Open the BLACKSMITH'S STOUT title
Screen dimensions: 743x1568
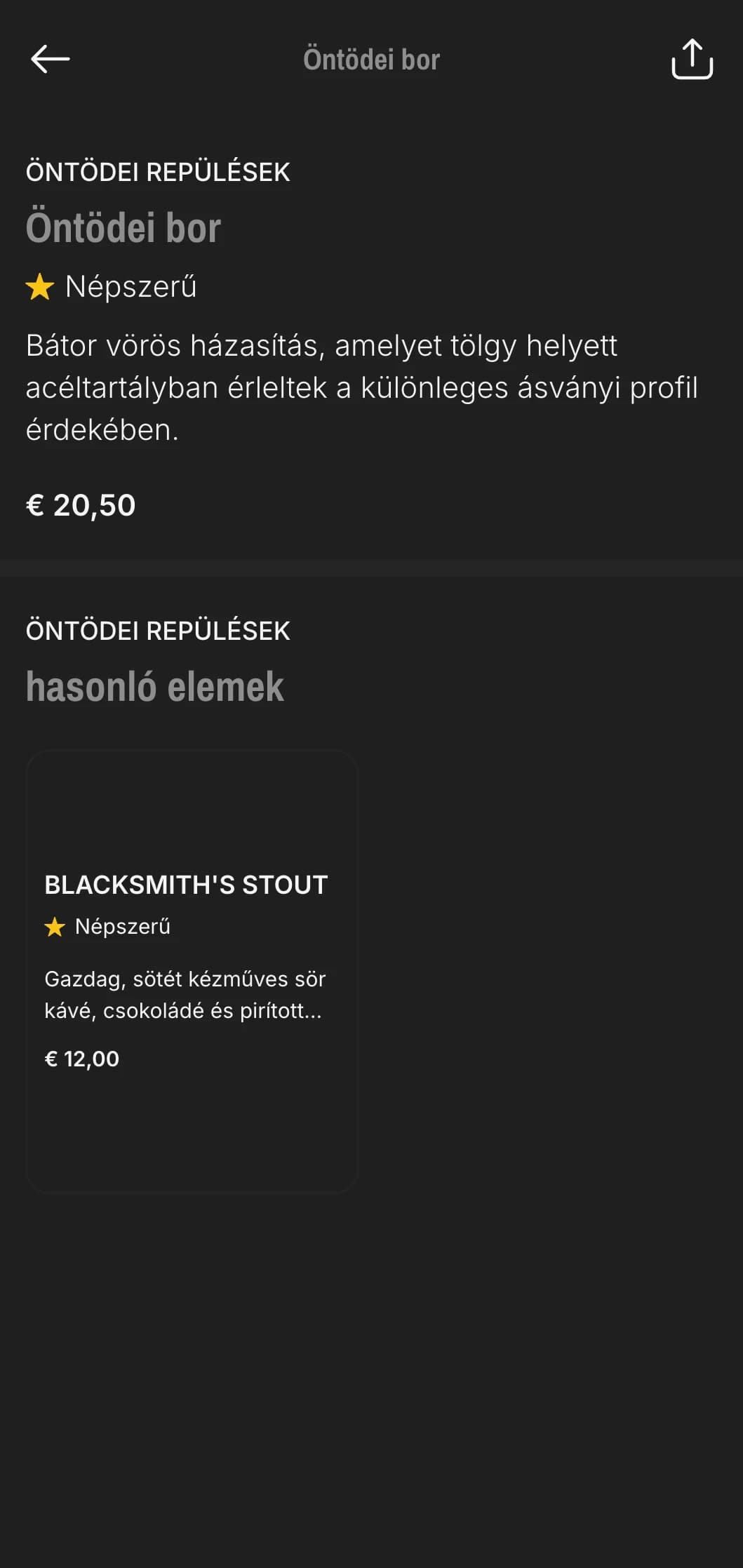point(186,885)
